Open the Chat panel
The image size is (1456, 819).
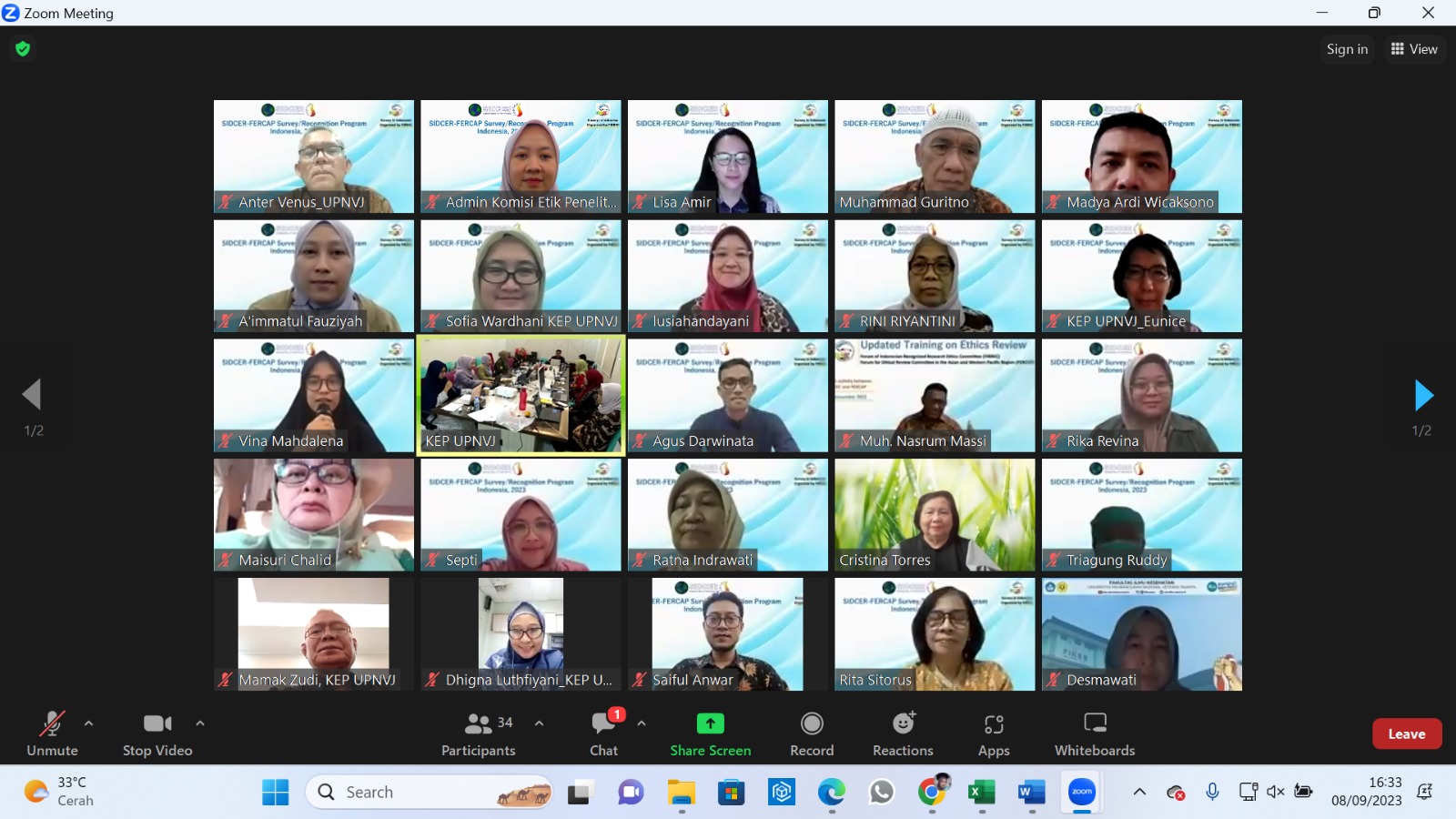[603, 734]
